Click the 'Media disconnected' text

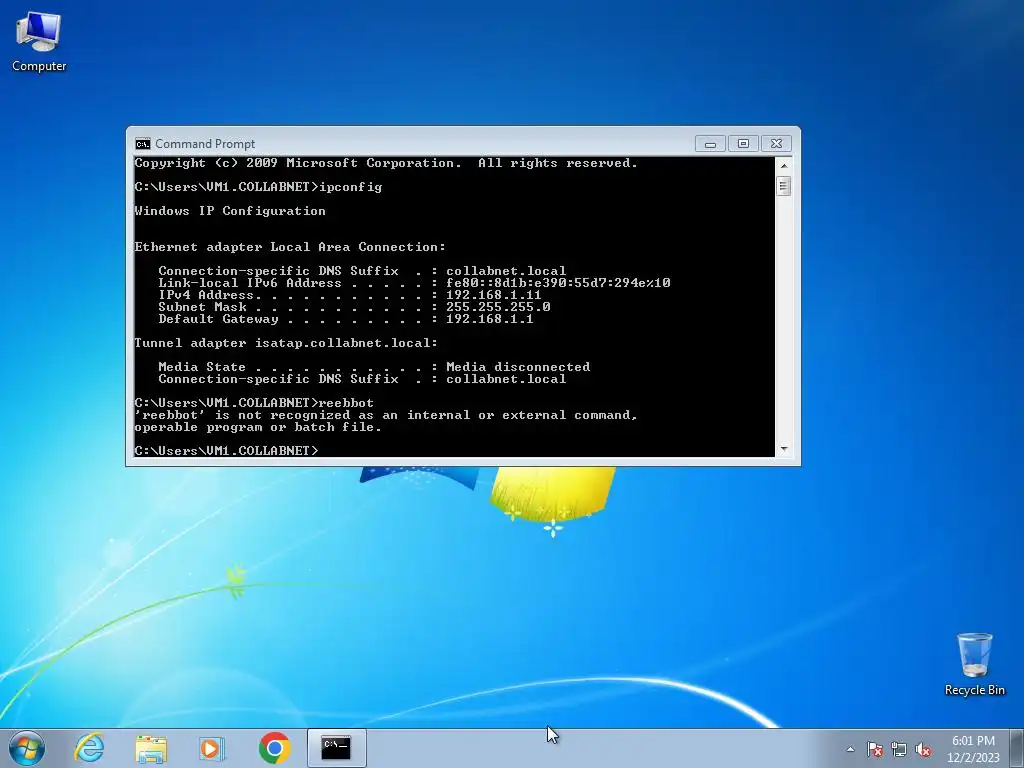[x=518, y=367]
